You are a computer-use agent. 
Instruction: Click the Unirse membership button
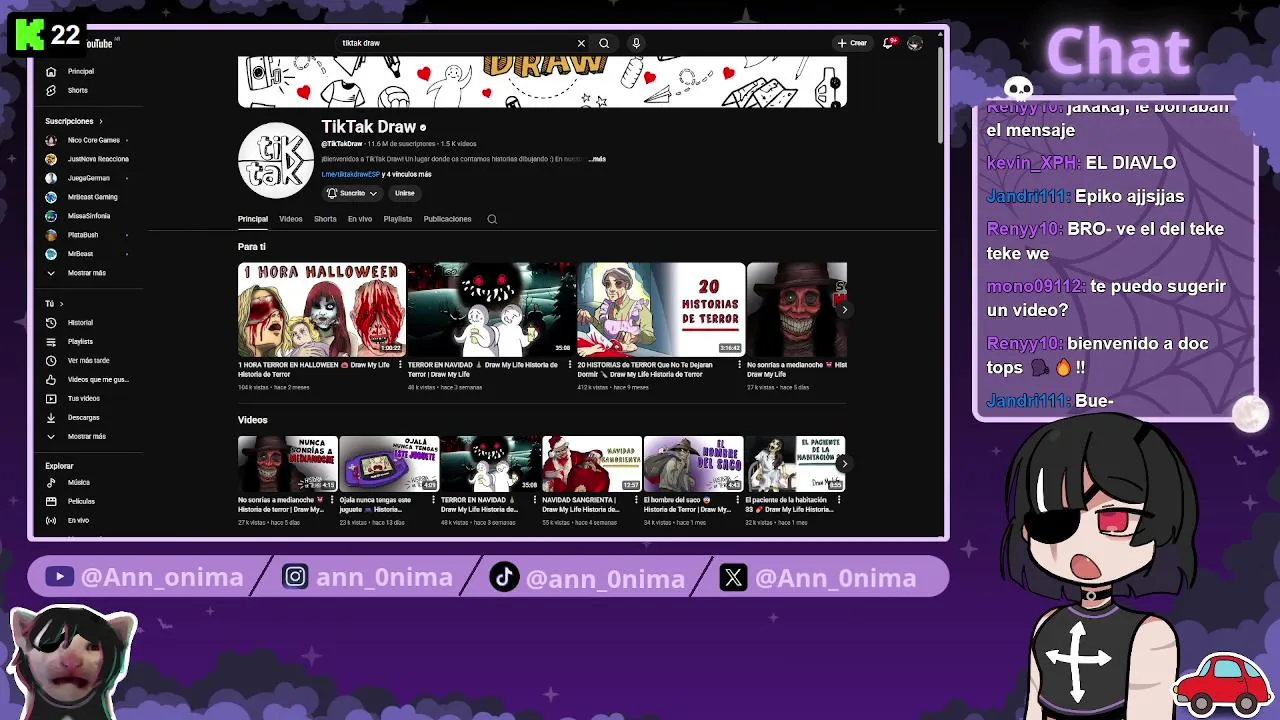click(404, 193)
